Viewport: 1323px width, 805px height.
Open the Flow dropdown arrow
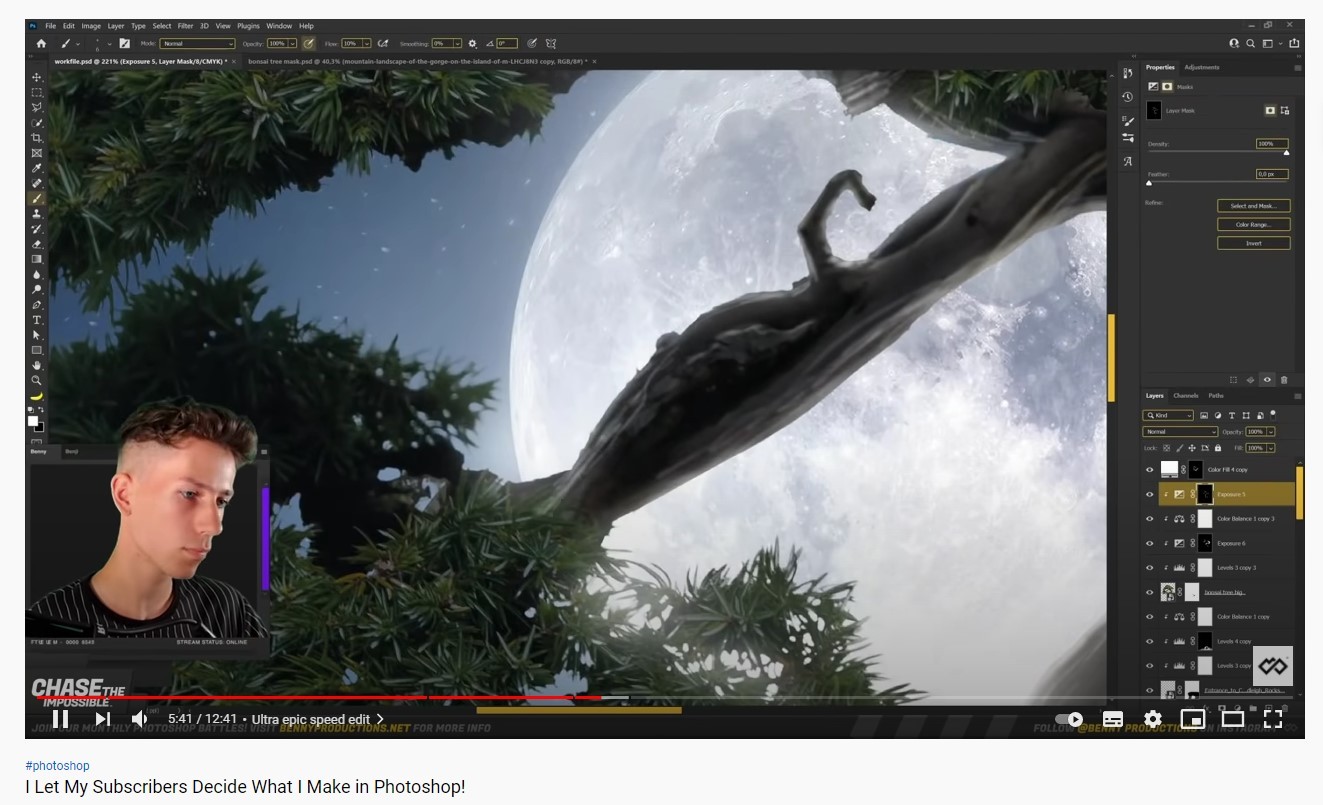click(367, 44)
